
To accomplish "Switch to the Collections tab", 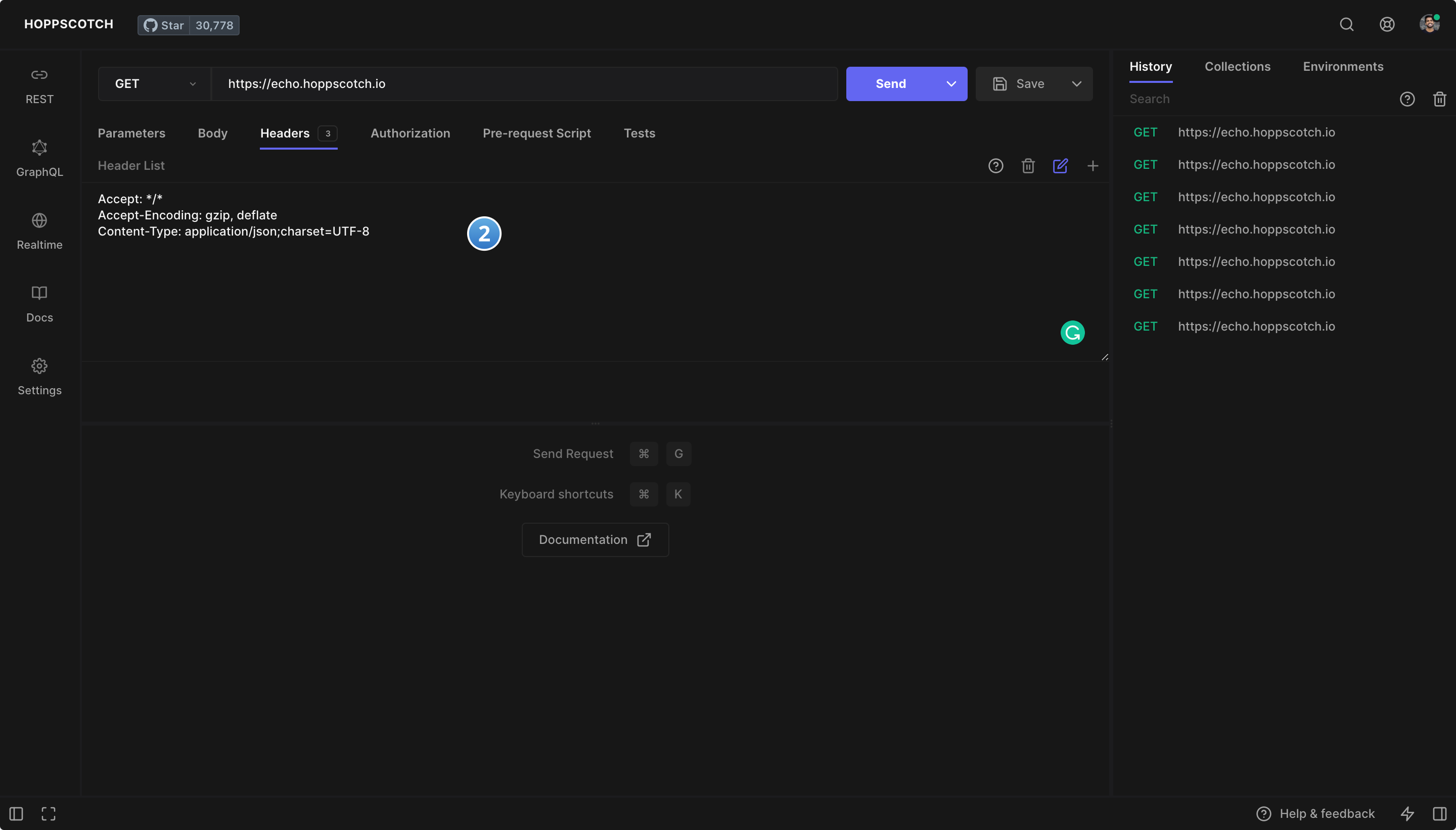I will (x=1237, y=67).
